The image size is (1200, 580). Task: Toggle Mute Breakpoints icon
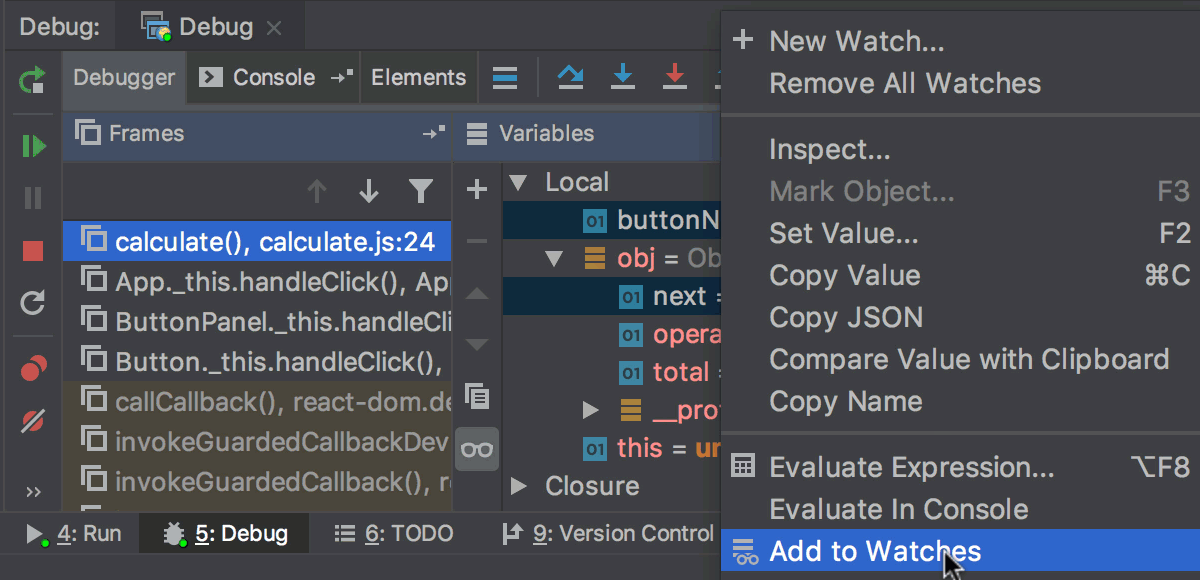click(x=33, y=421)
